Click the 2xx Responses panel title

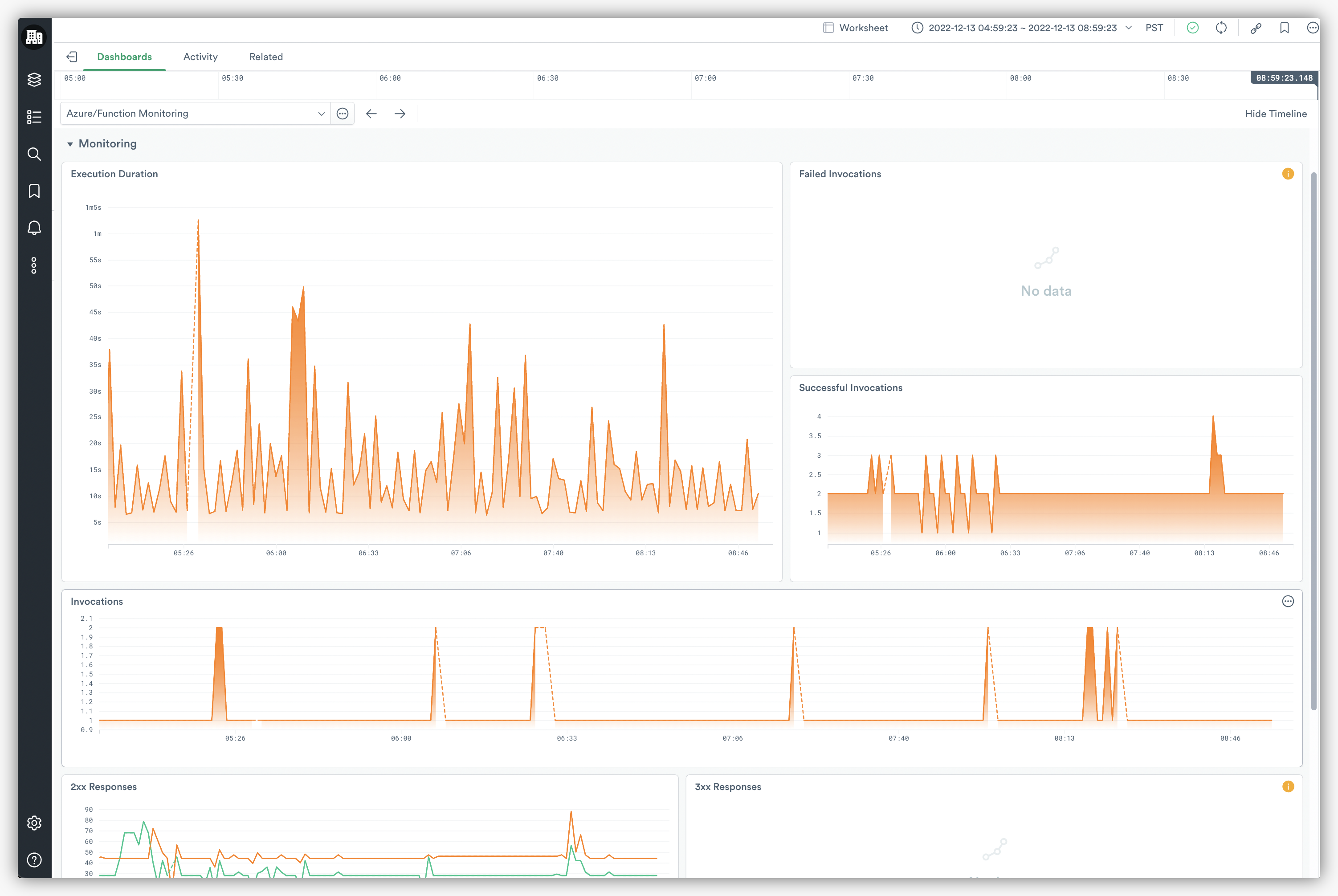pyautogui.click(x=103, y=787)
